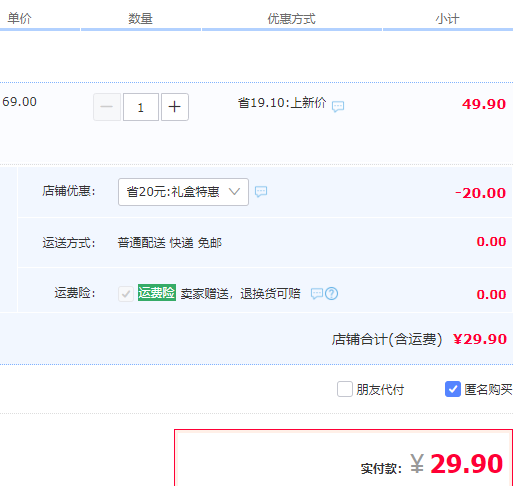
Task: Click the green 运费险 badge
Action: [157, 293]
